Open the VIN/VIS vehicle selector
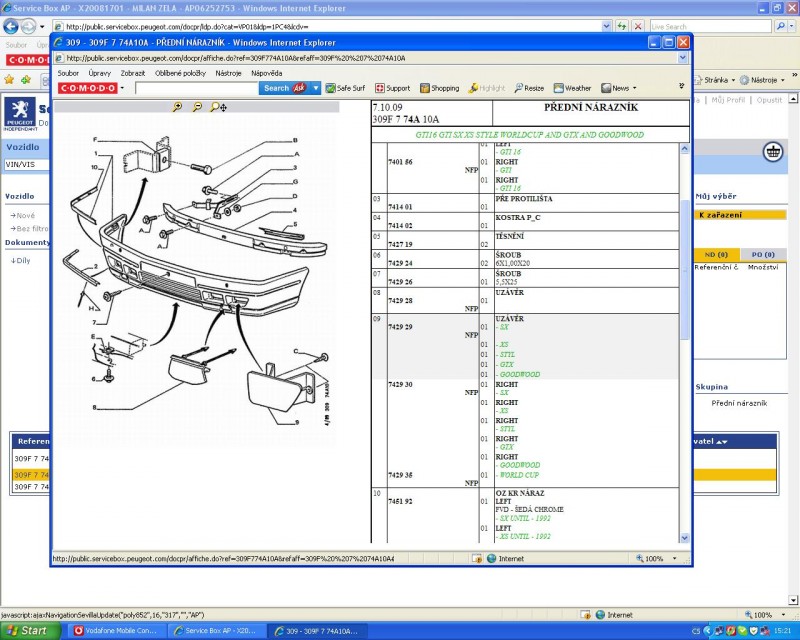The height and width of the screenshot is (640, 800). (x=24, y=163)
